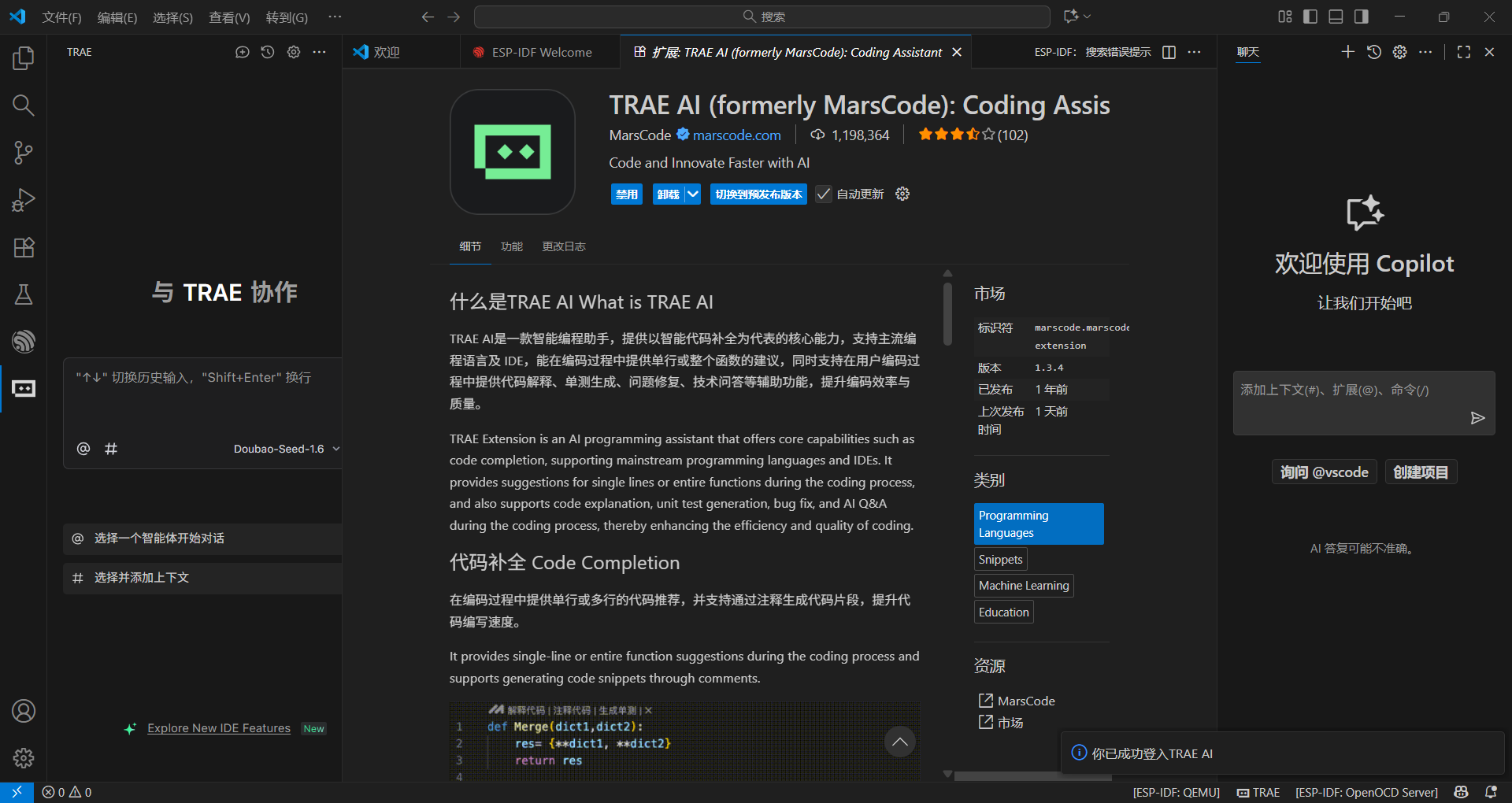Toggle primary side bar visibility
Screen dimensions: 1512x803
coord(1310,17)
